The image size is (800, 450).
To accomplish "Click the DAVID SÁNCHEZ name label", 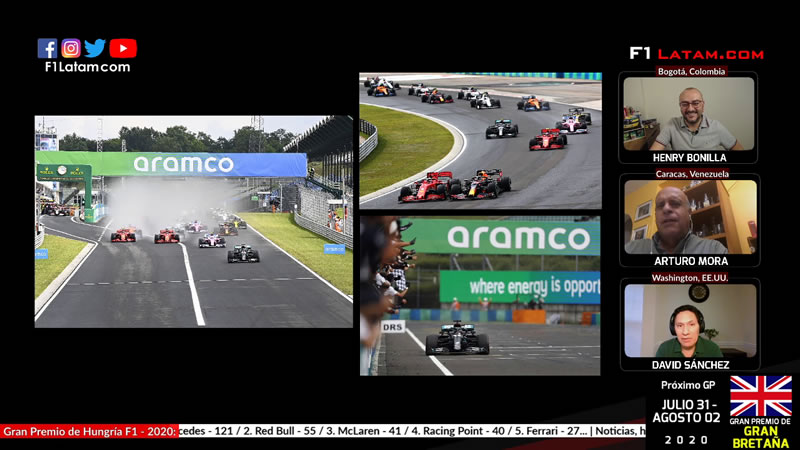I will tap(690, 365).
